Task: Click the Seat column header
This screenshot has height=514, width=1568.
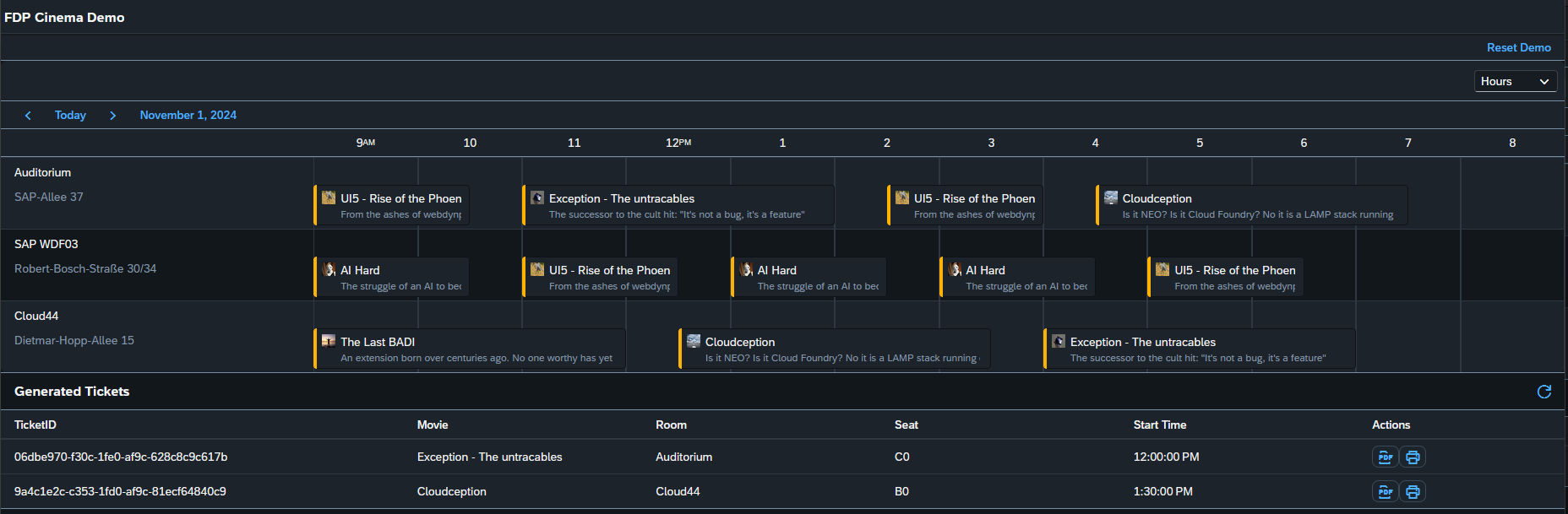Action: [x=906, y=425]
